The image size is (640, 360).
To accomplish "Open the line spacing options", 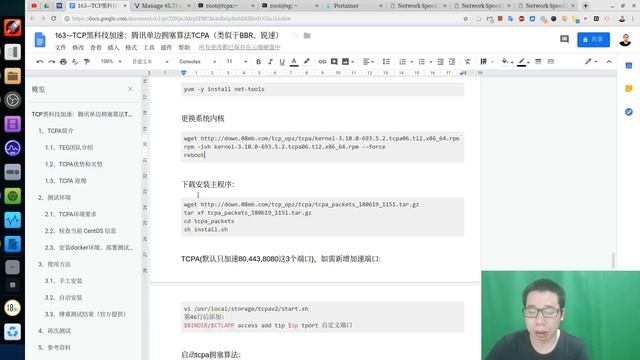I will coord(386,62).
